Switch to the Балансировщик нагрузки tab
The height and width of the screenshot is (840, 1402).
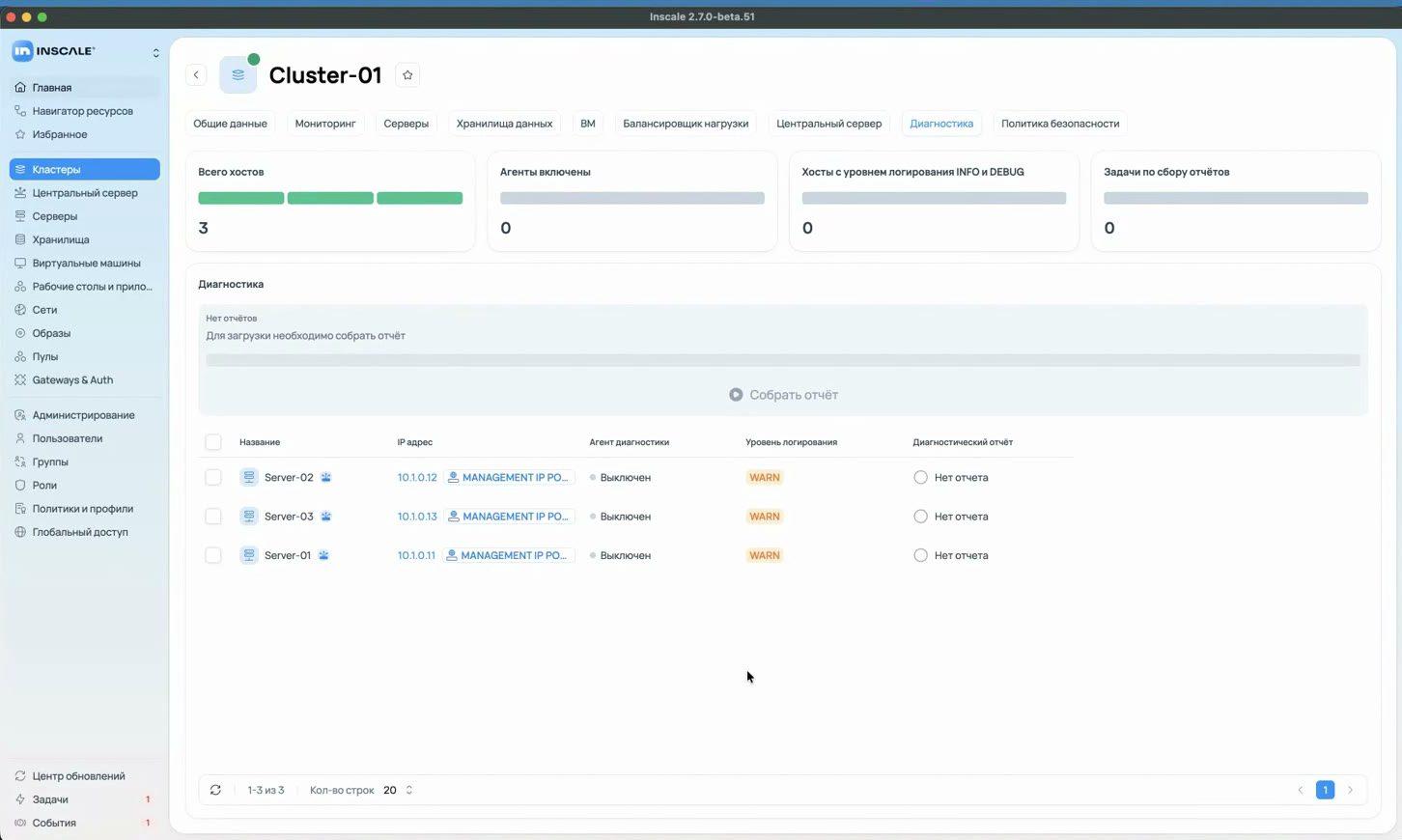coord(686,124)
